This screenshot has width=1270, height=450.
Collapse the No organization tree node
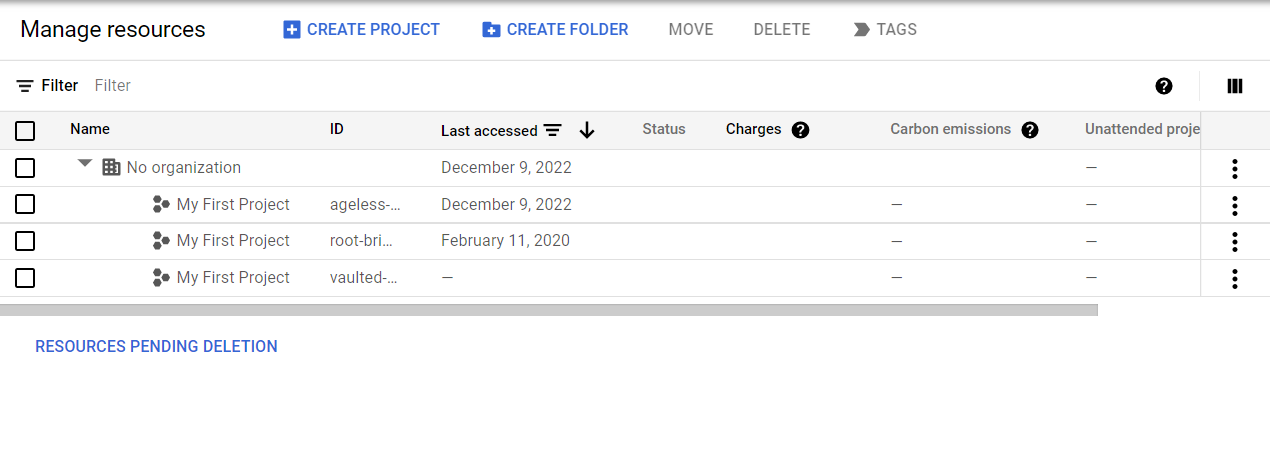[85, 165]
